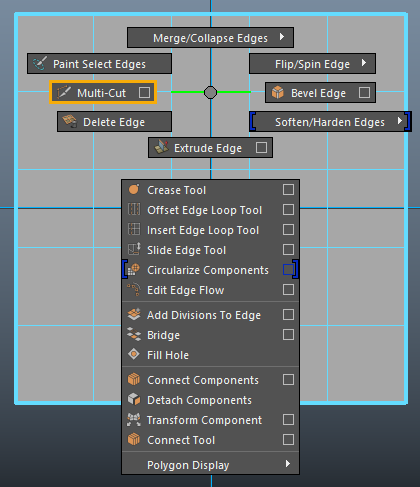This screenshot has height=487, width=420.
Task: Open Insert Edge Loop Tool option box
Action: click(288, 230)
